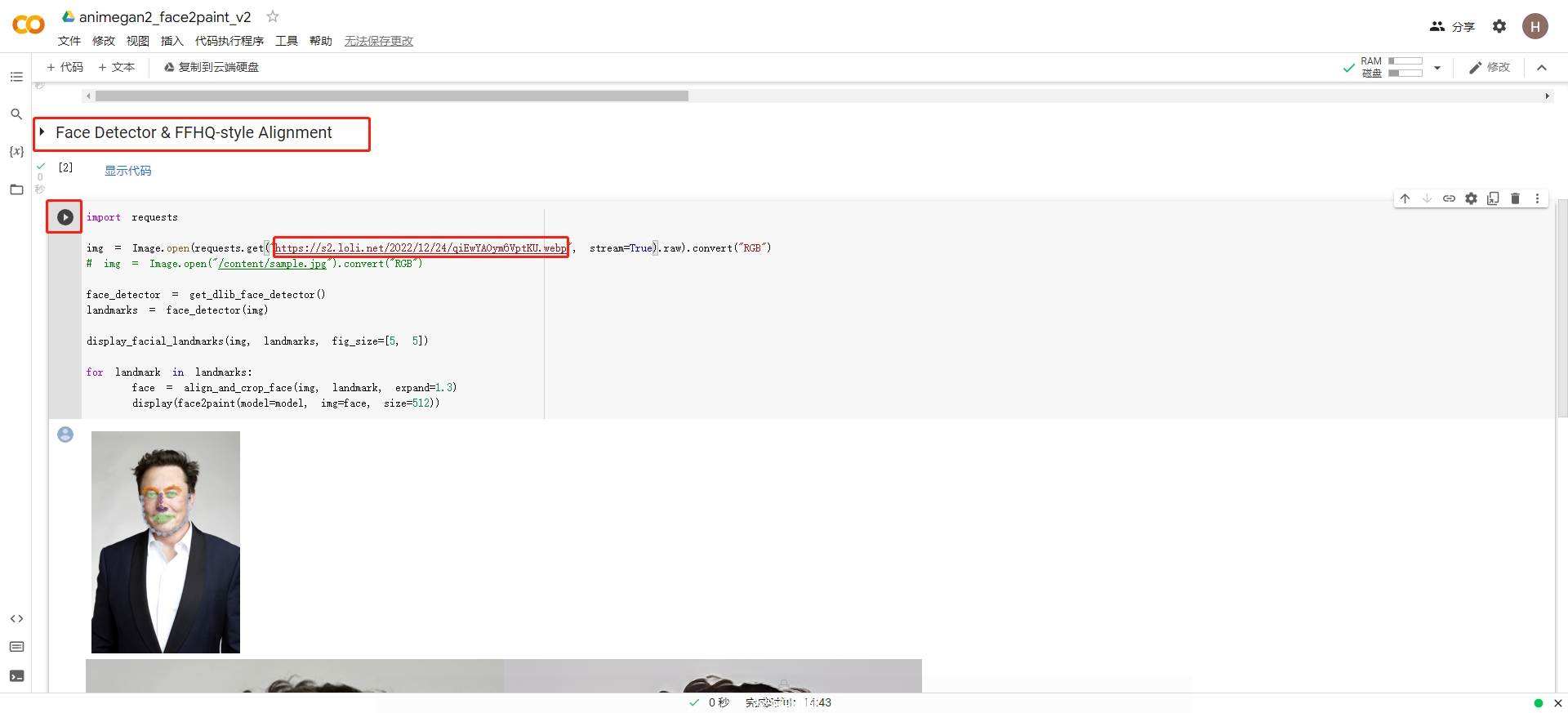The image size is (1568, 713).
Task: Open RAM and disk resources dropdown
Action: (1437, 68)
